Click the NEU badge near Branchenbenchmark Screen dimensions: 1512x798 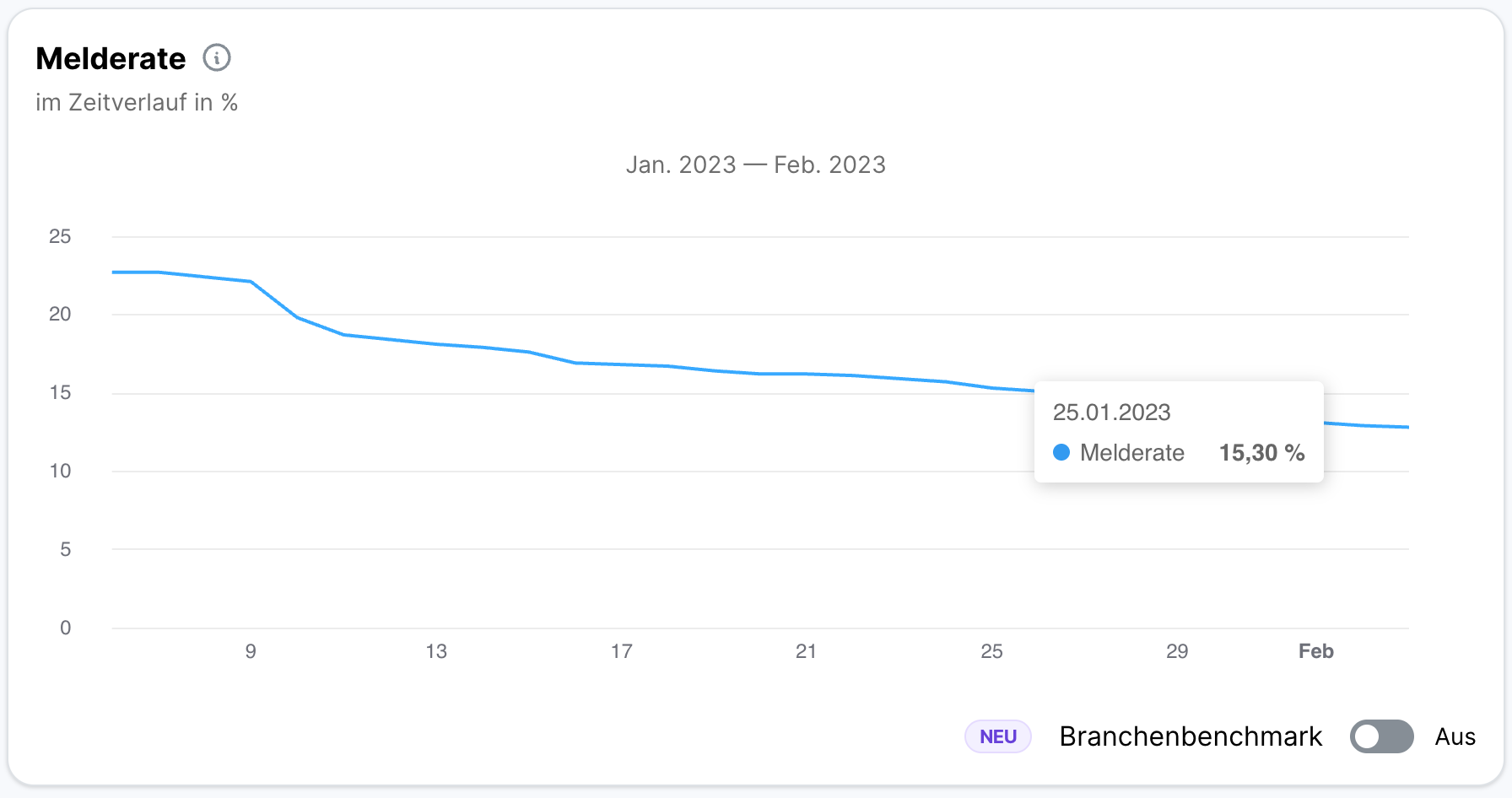coord(997,736)
